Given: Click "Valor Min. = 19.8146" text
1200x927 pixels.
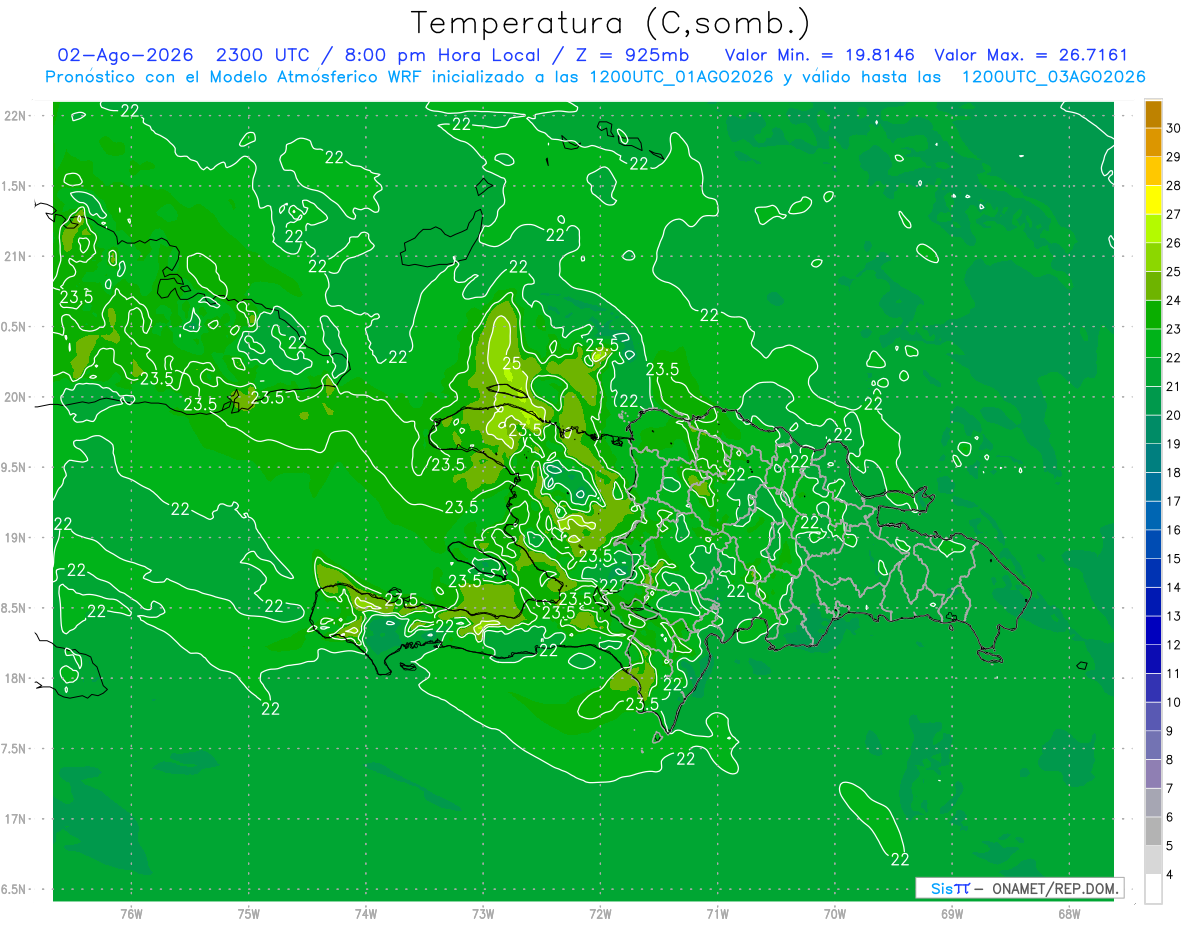Looking at the screenshot, I should click(x=820, y=55).
